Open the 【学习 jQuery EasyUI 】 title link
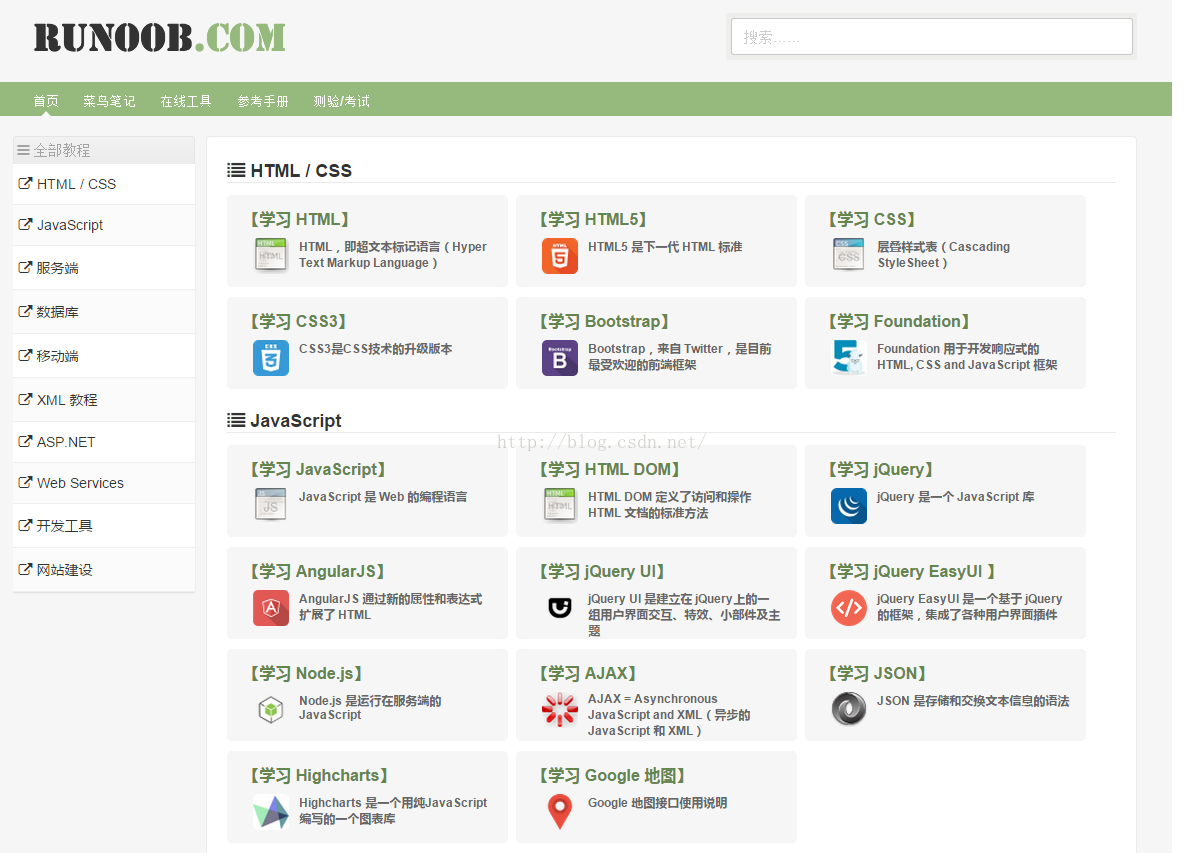Viewport: 1185px width, 862px height. 922,577
